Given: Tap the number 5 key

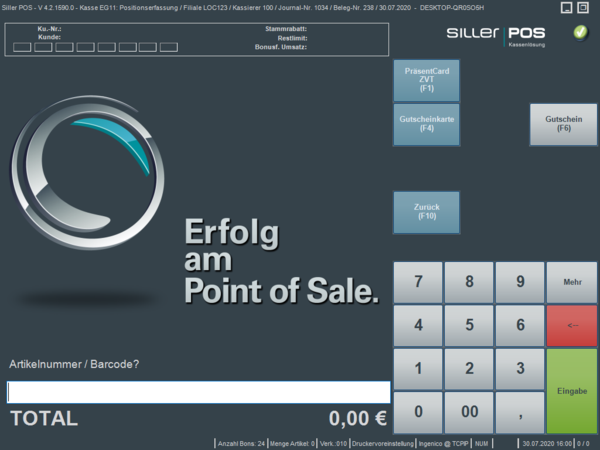Looking at the screenshot, I should pyautogui.click(x=469, y=325).
